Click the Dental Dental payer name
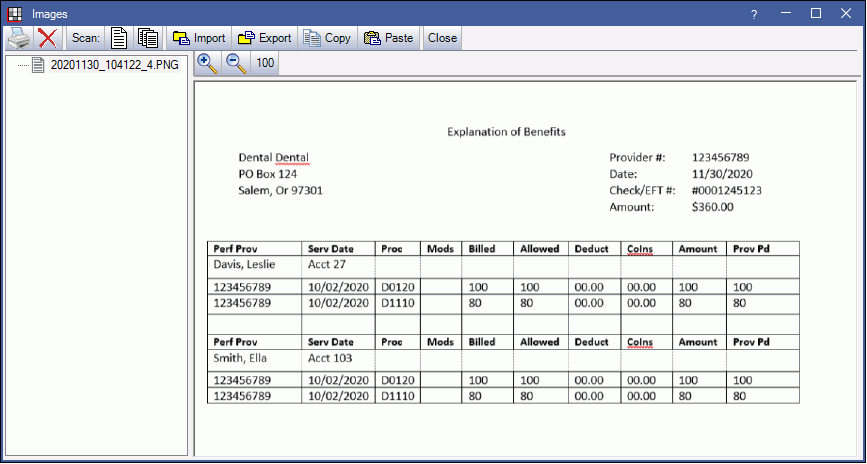The height and width of the screenshot is (464, 867). tap(274, 158)
